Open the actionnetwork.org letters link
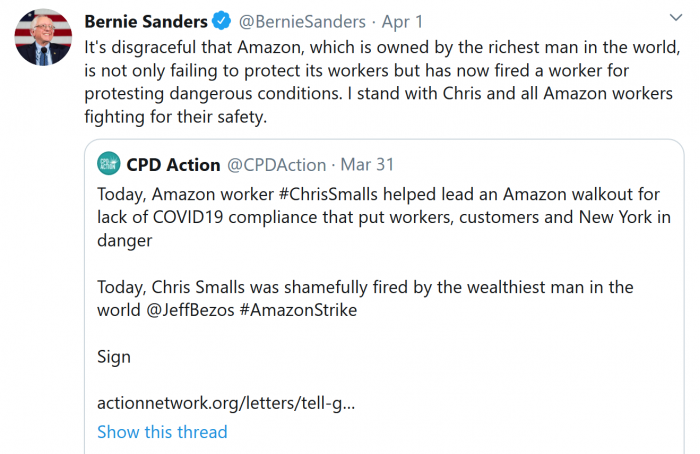 [225, 403]
